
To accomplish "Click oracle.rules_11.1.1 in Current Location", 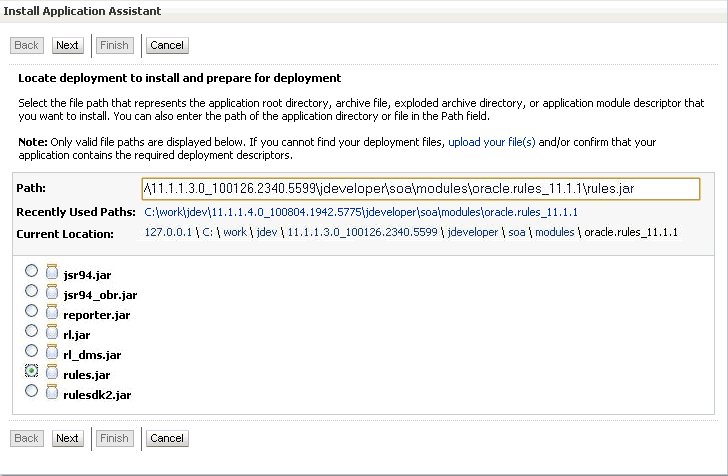I will 631,232.
